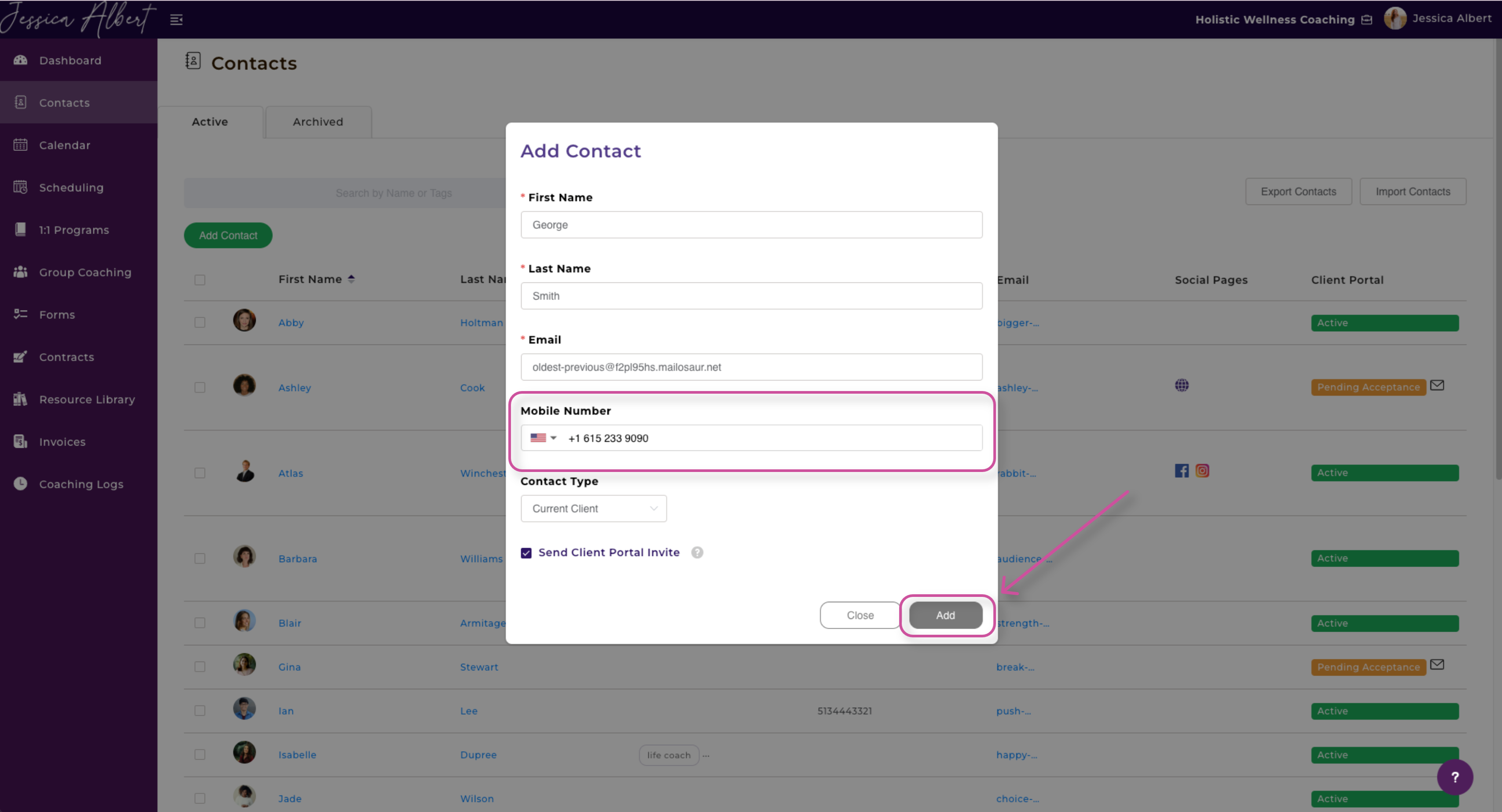Screen dimensions: 1502x812
Task: Open the Dashboard sidebar icon
Action: (x=20, y=60)
